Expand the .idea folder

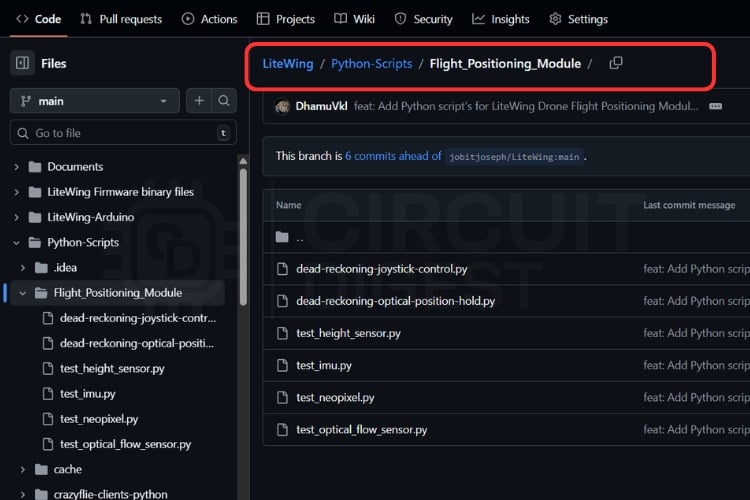(x=23, y=268)
